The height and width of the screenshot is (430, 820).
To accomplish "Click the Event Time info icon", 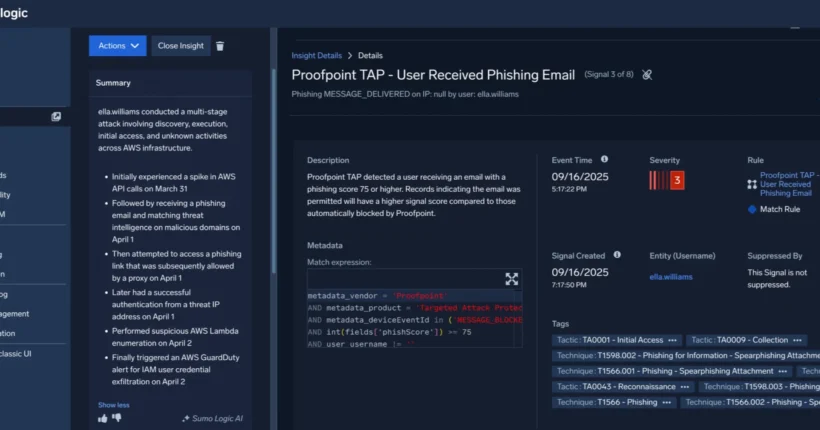I will (605, 159).
